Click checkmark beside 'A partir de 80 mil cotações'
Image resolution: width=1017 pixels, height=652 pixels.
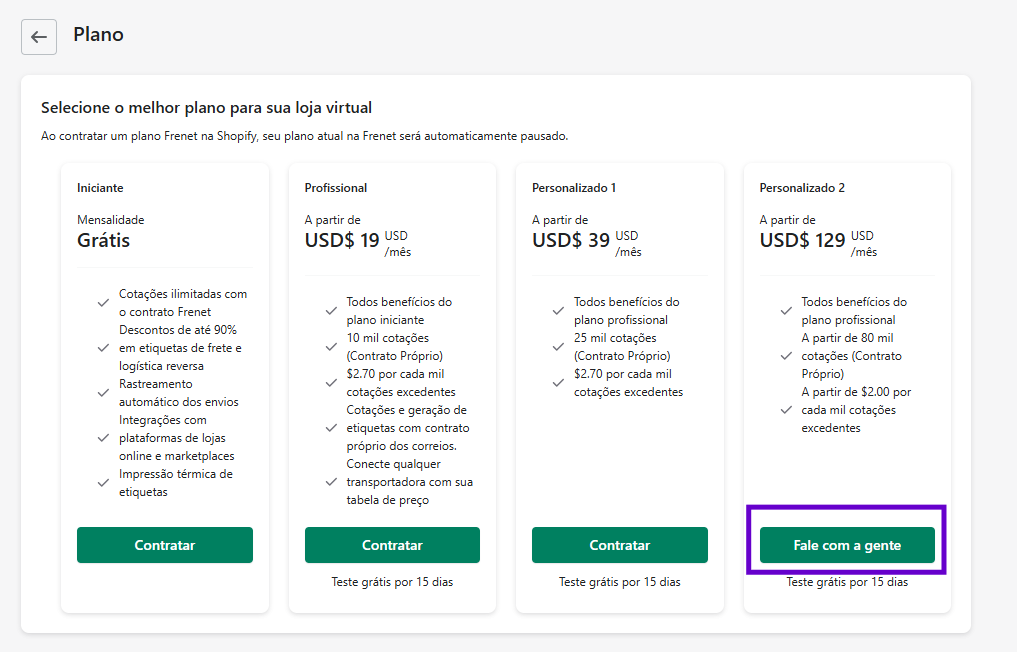coord(786,356)
